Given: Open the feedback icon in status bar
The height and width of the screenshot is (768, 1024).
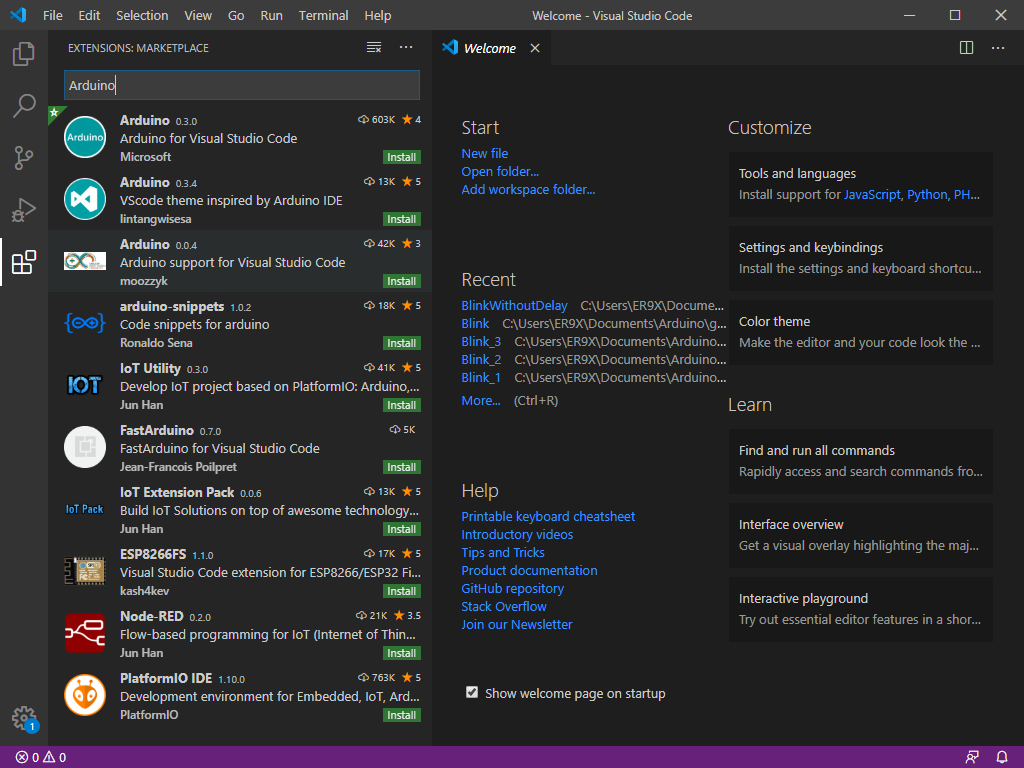Looking at the screenshot, I should click(972, 758).
